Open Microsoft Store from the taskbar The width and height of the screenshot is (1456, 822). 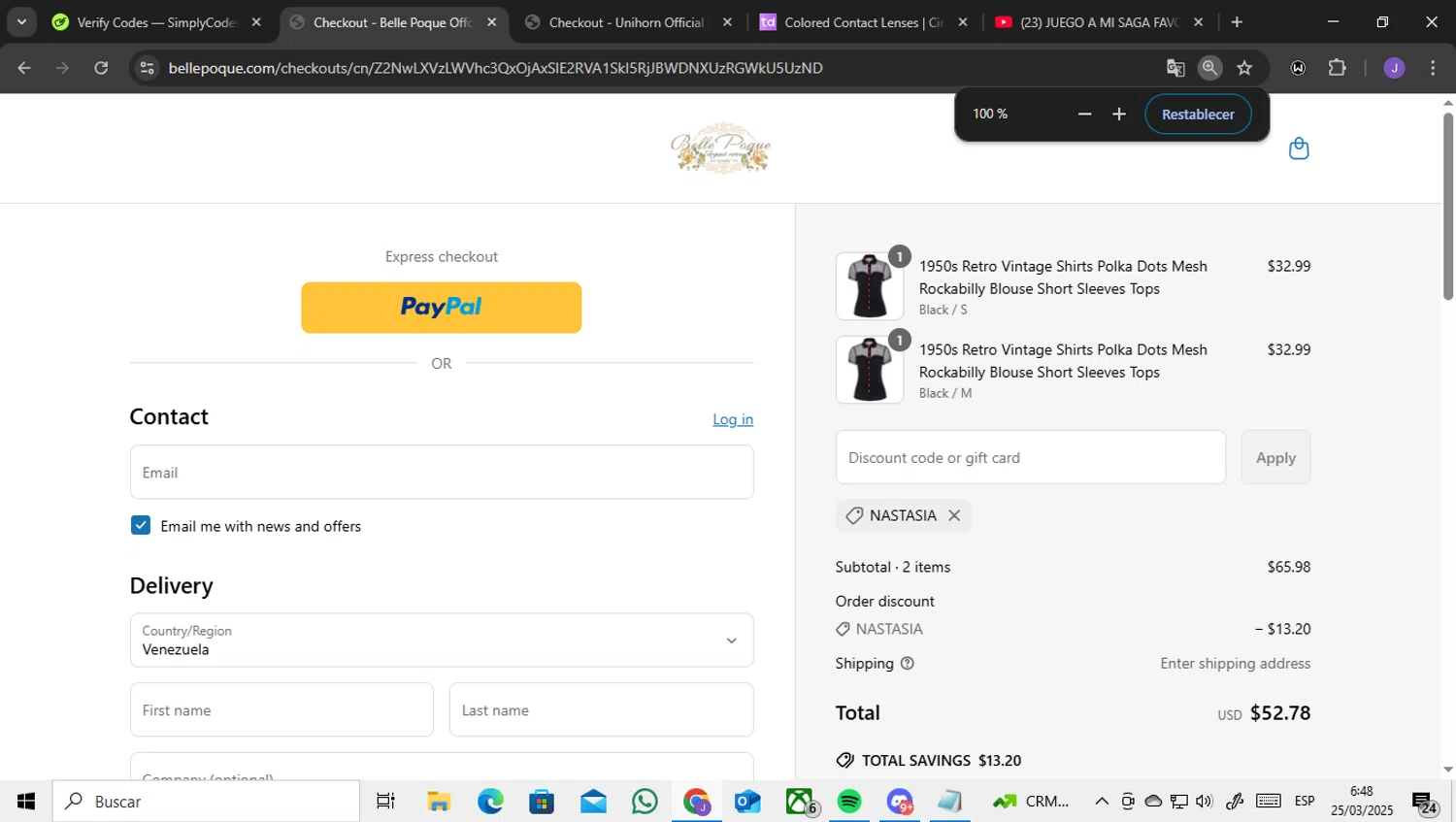(542, 802)
